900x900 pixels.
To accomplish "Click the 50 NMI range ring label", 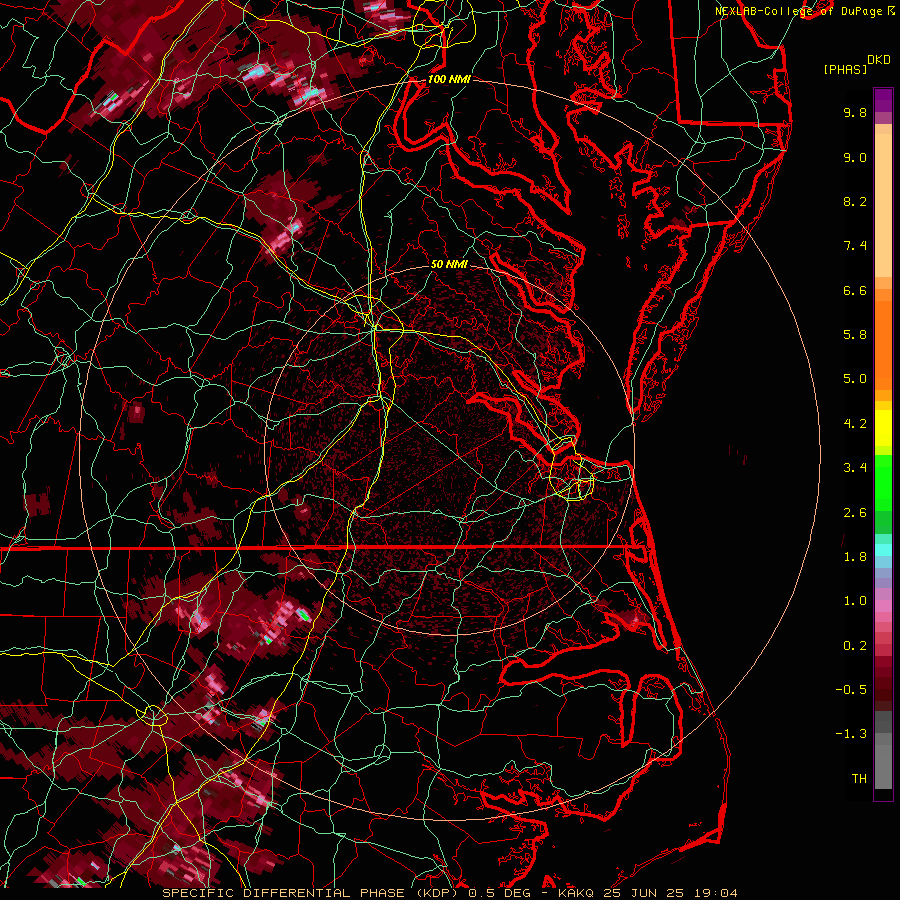I will tap(449, 264).
